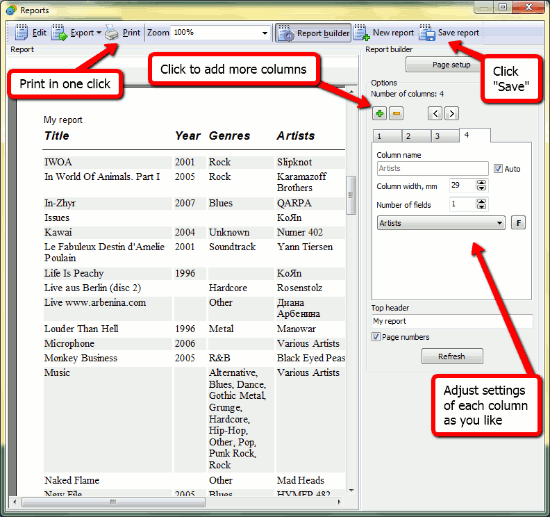Viewport: 550px width, 517px height.
Task: Click the Mad Heads artist cell
Action: coord(301,480)
